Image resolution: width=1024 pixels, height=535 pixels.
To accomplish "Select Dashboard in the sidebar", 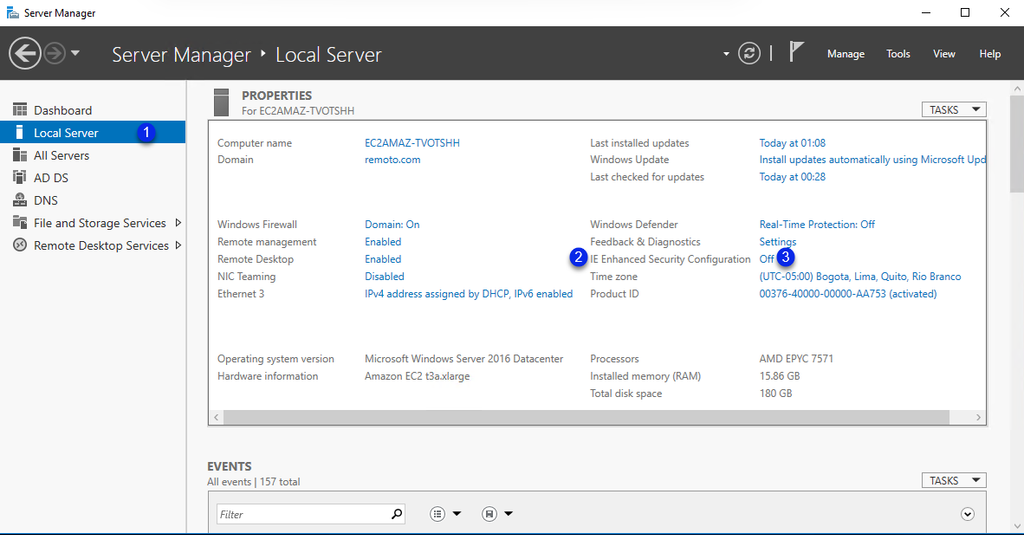I will coord(93,110).
